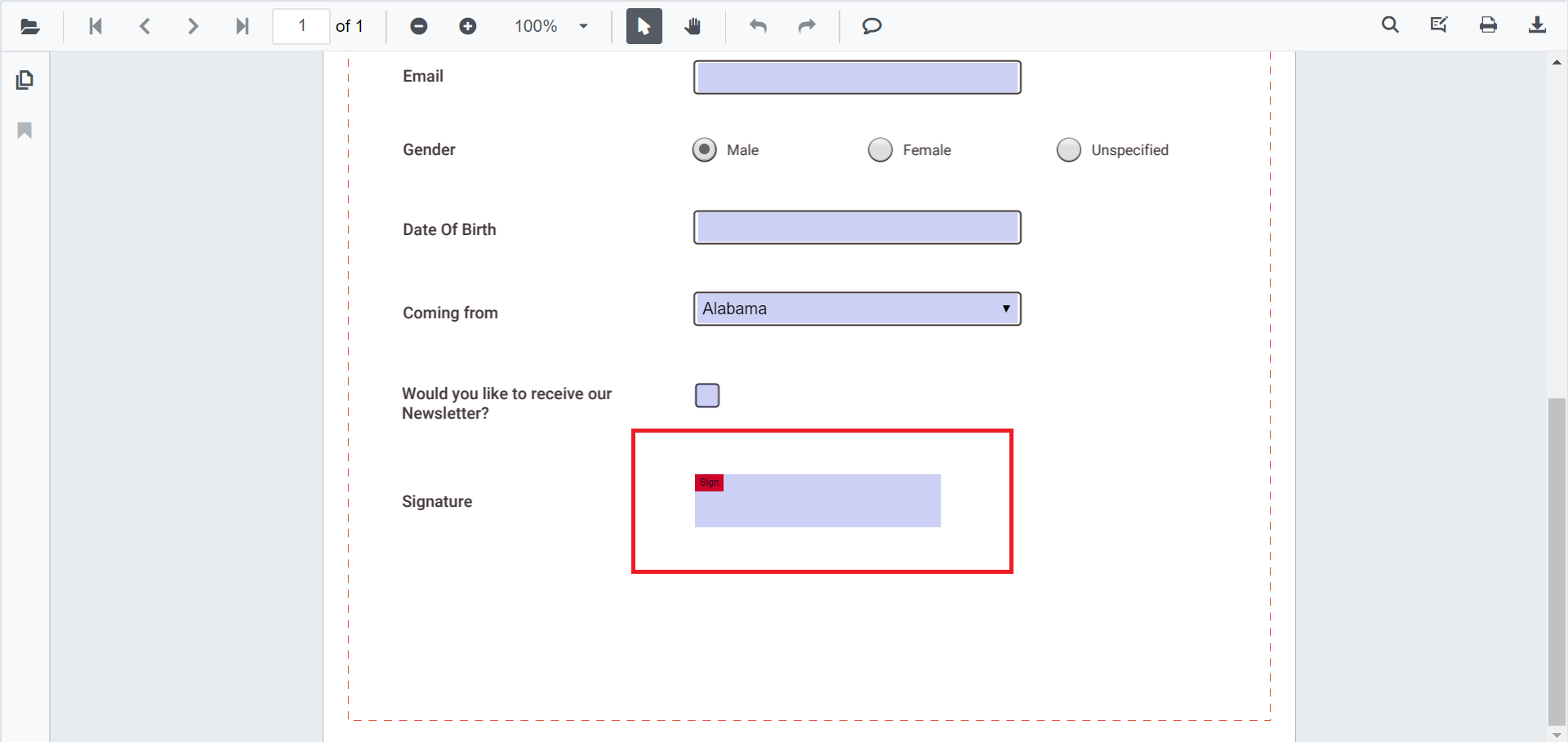Click the 'Gender' label text
The image size is (1568, 742).
click(429, 149)
